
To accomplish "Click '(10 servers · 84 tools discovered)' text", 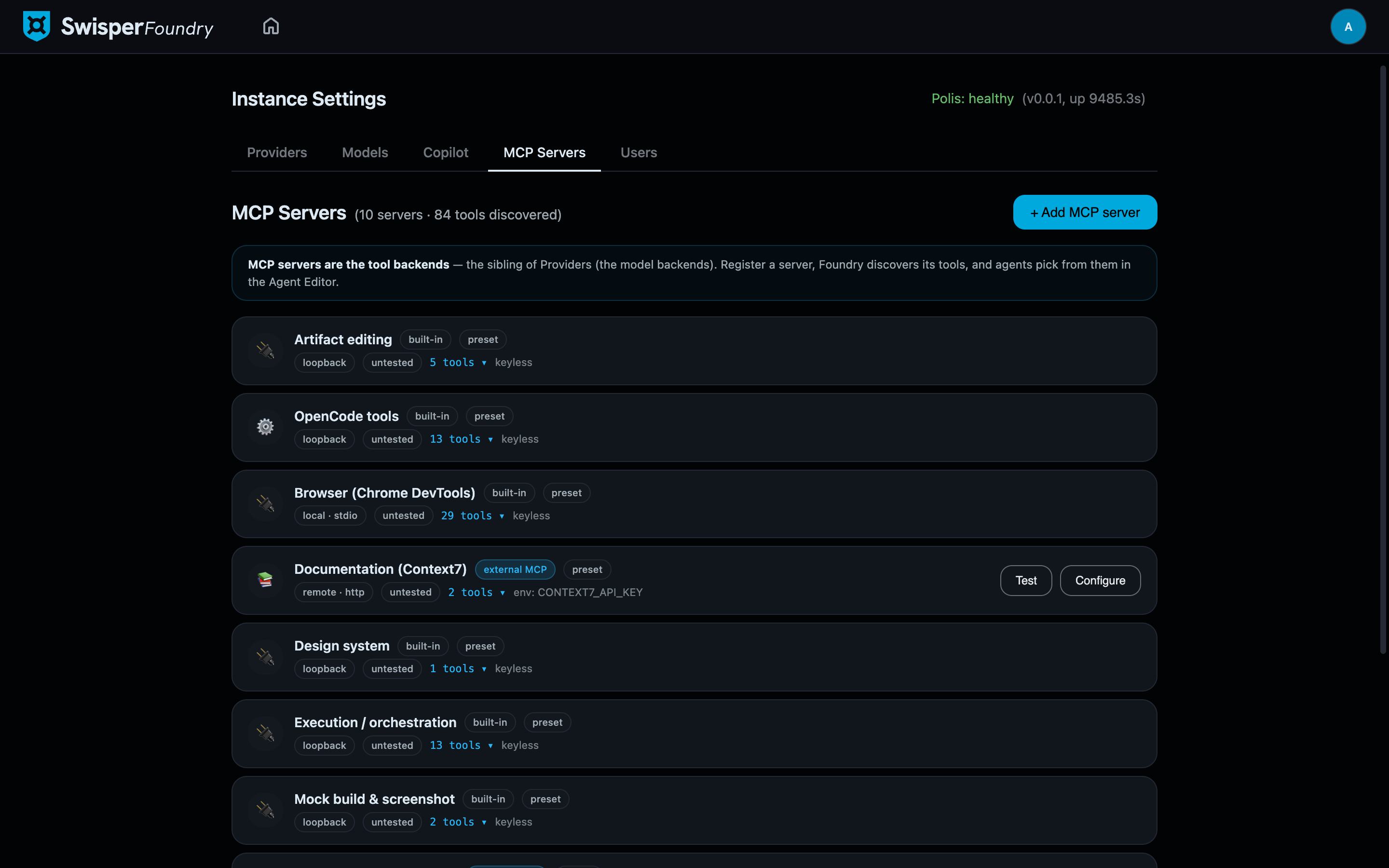I will 457,215.
